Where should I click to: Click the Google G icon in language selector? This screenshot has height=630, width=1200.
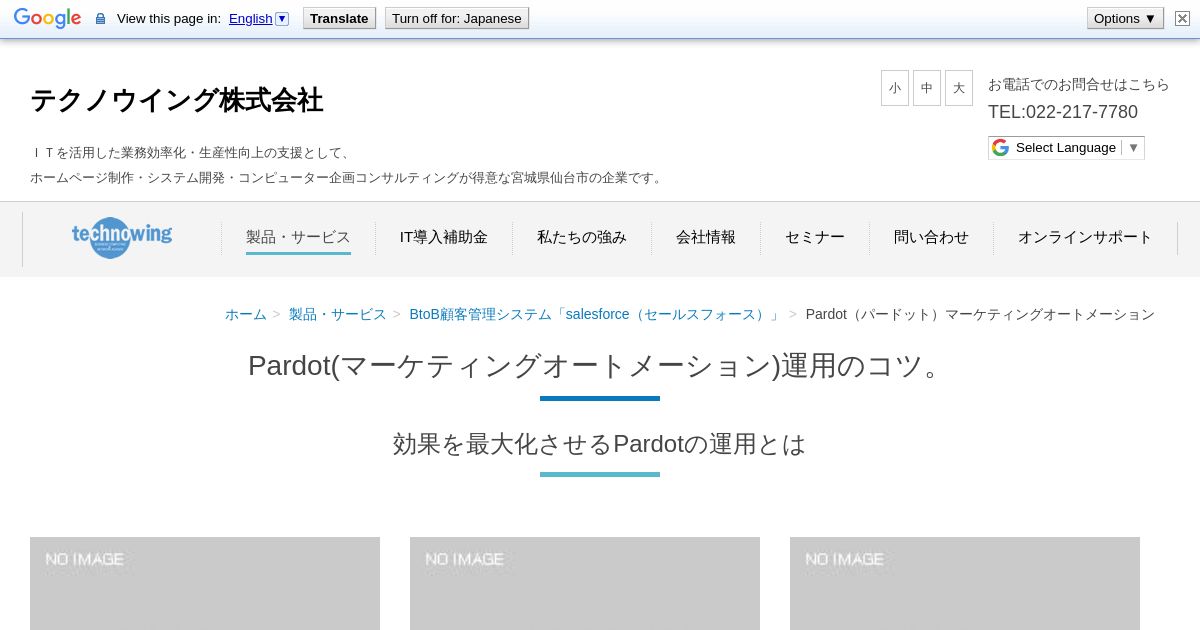1000,148
